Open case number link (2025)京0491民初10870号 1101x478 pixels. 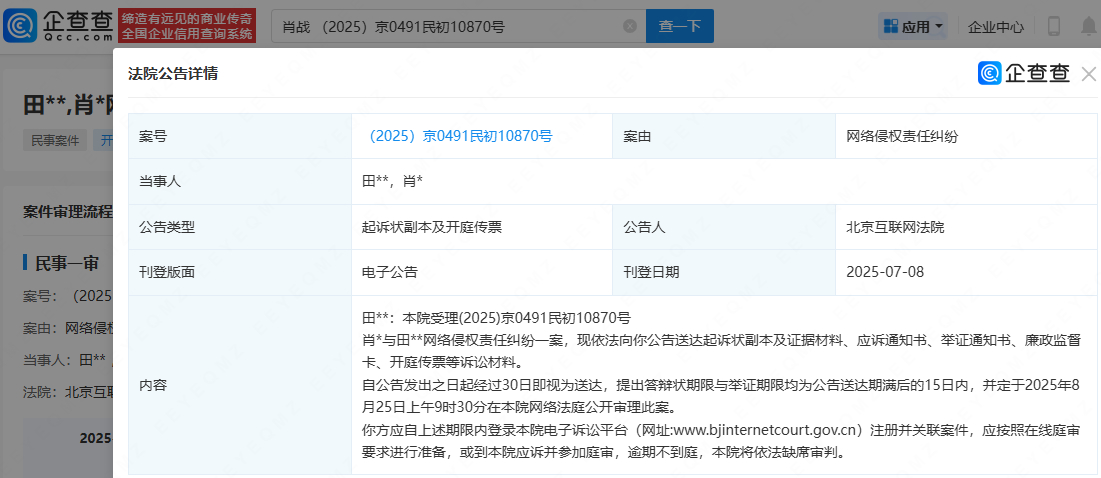click(x=460, y=136)
